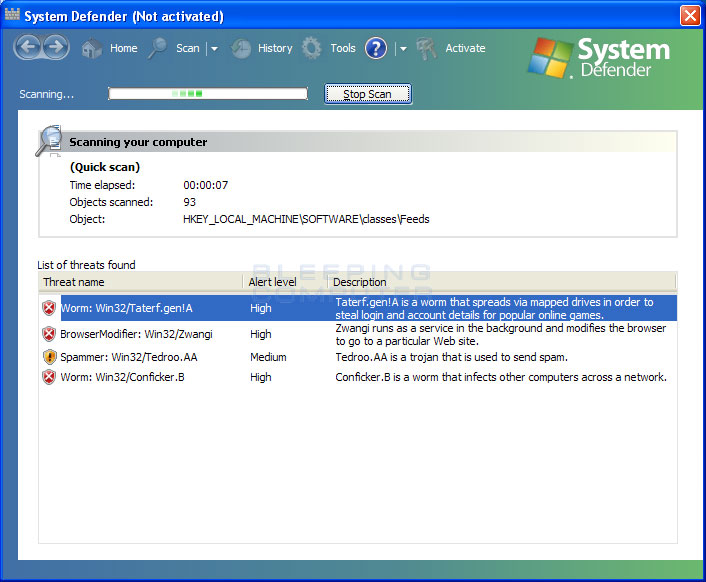706x582 pixels.
Task: Click the Back navigation arrow
Action: (x=28, y=47)
